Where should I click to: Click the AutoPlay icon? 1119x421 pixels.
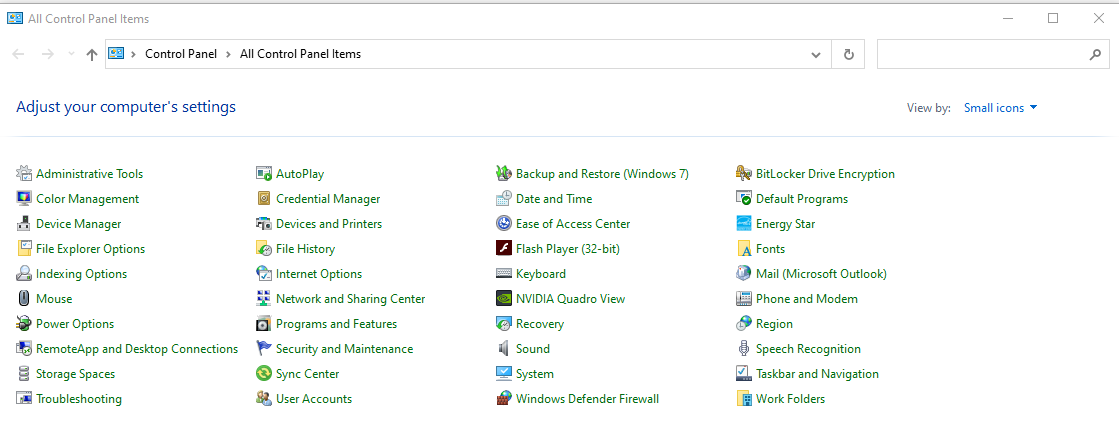pyautogui.click(x=264, y=173)
